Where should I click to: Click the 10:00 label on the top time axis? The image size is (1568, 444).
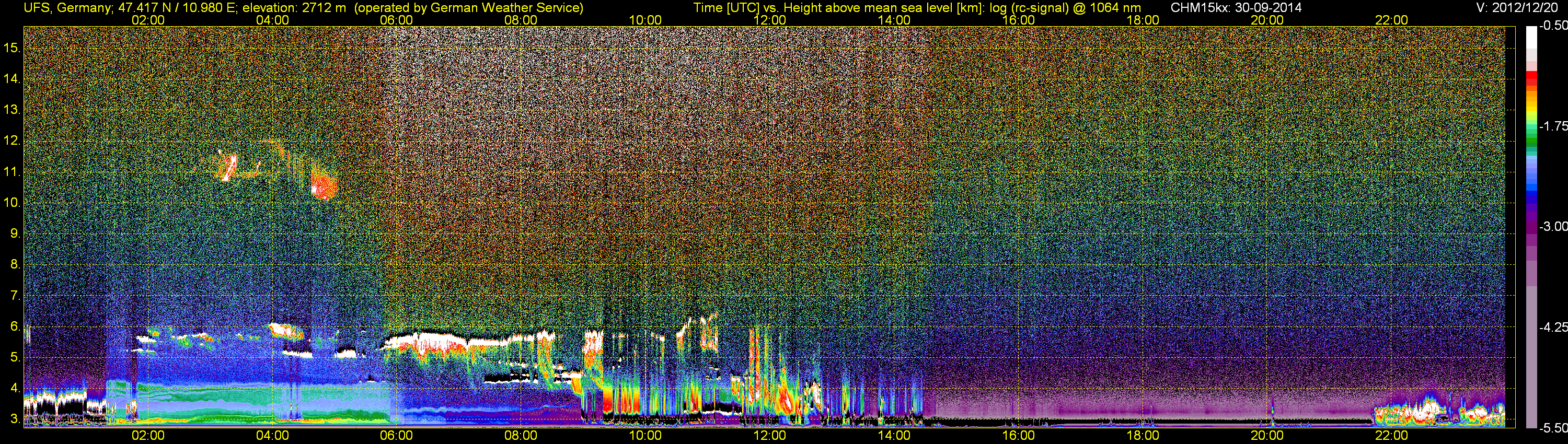click(645, 20)
